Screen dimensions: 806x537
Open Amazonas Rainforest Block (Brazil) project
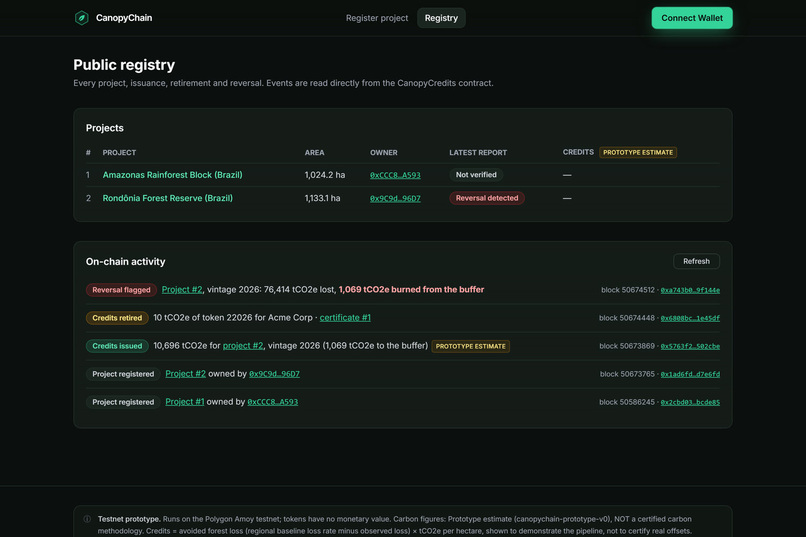(172, 175)
